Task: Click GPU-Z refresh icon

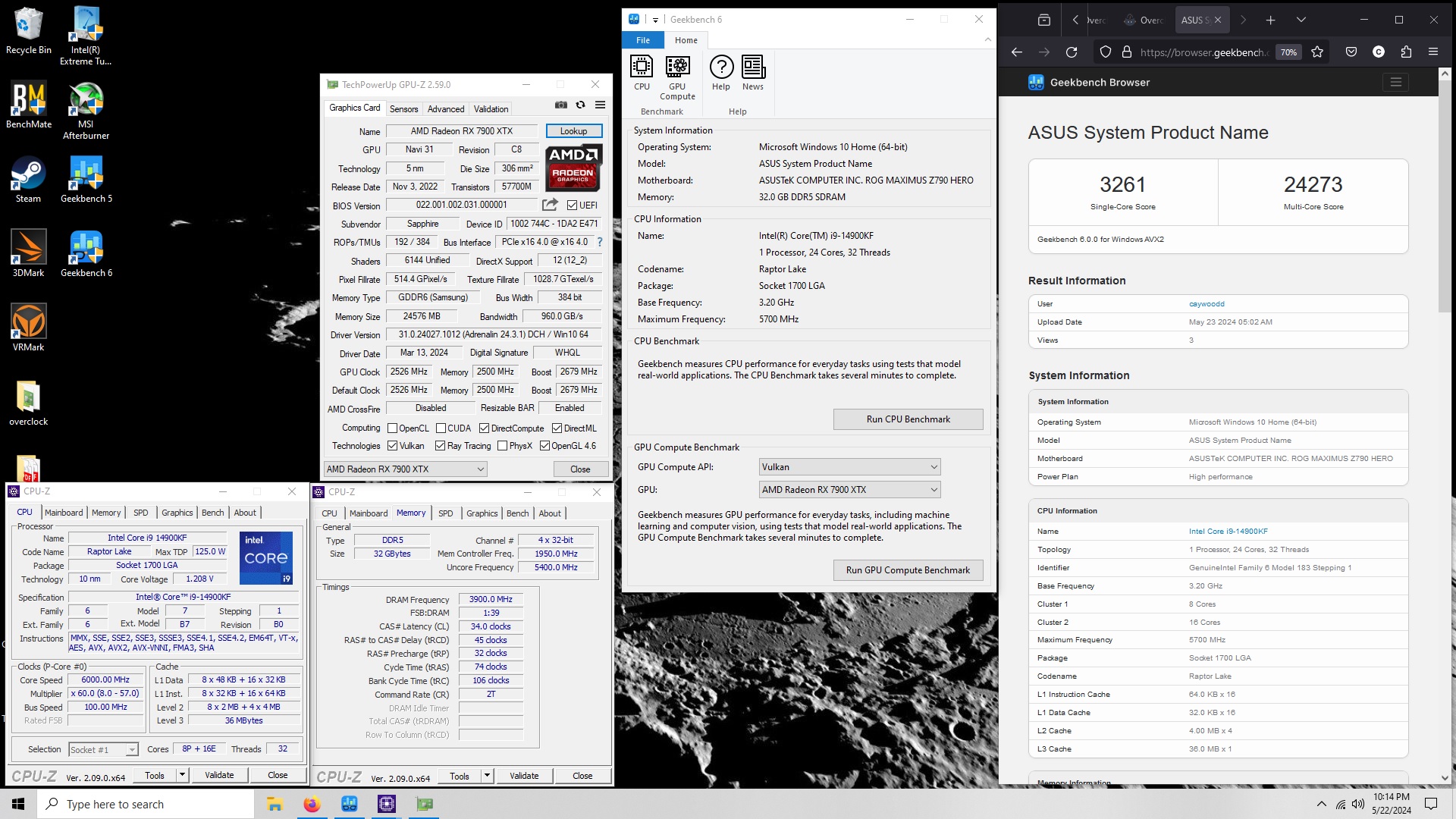Action: pyautogui.click(x=581, y=105)
